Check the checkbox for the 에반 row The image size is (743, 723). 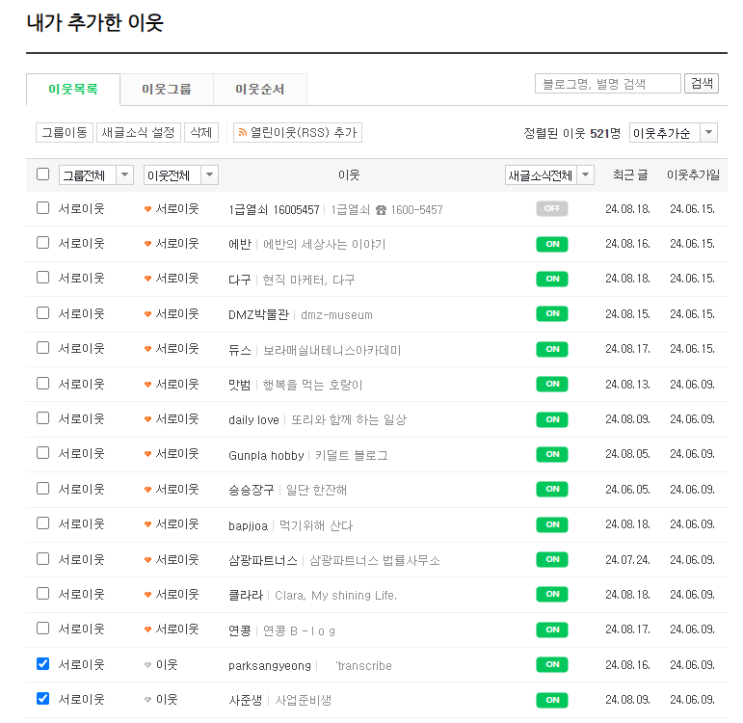click(x=42, y=243)
